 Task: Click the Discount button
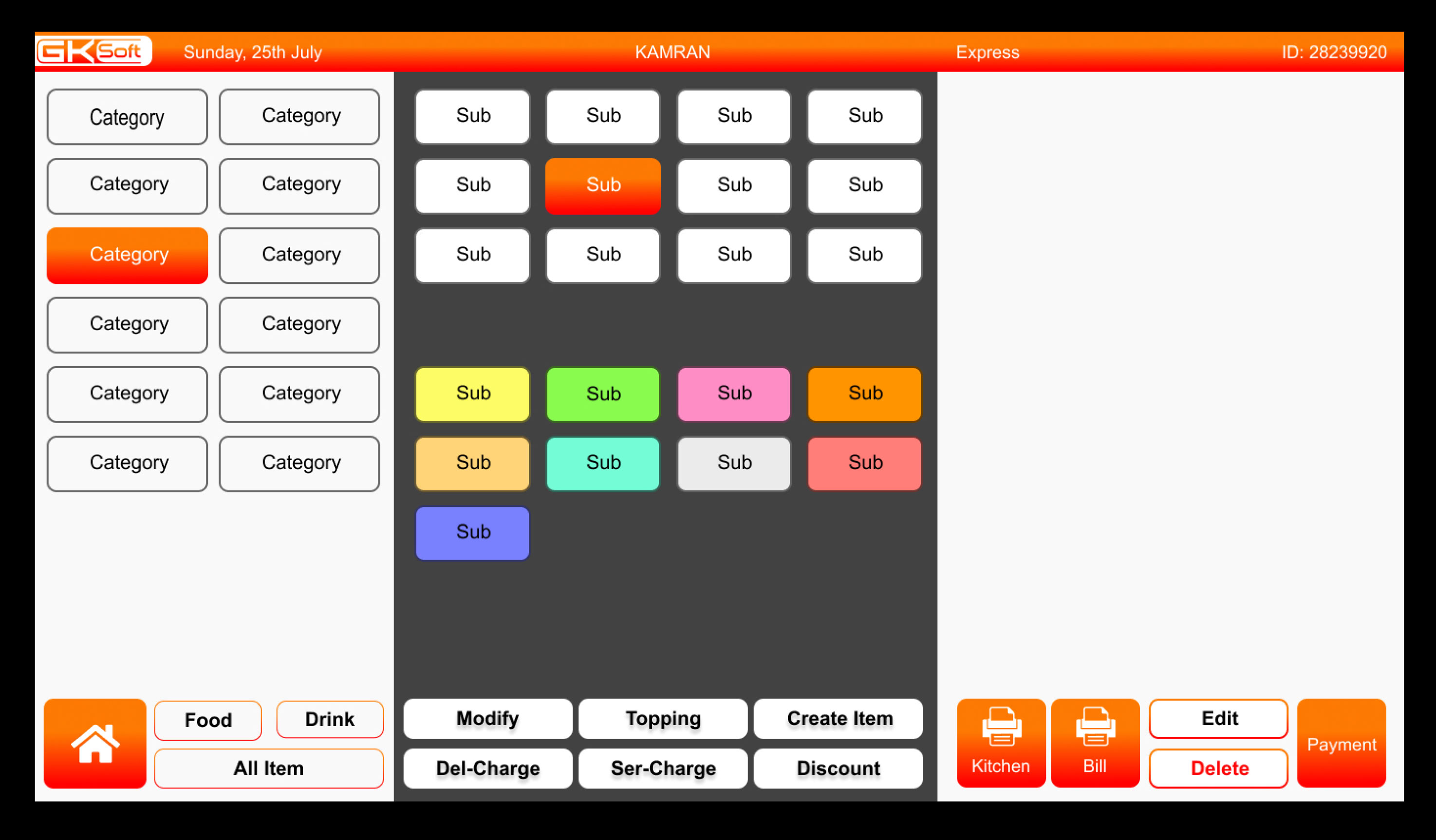click(838, 768)
